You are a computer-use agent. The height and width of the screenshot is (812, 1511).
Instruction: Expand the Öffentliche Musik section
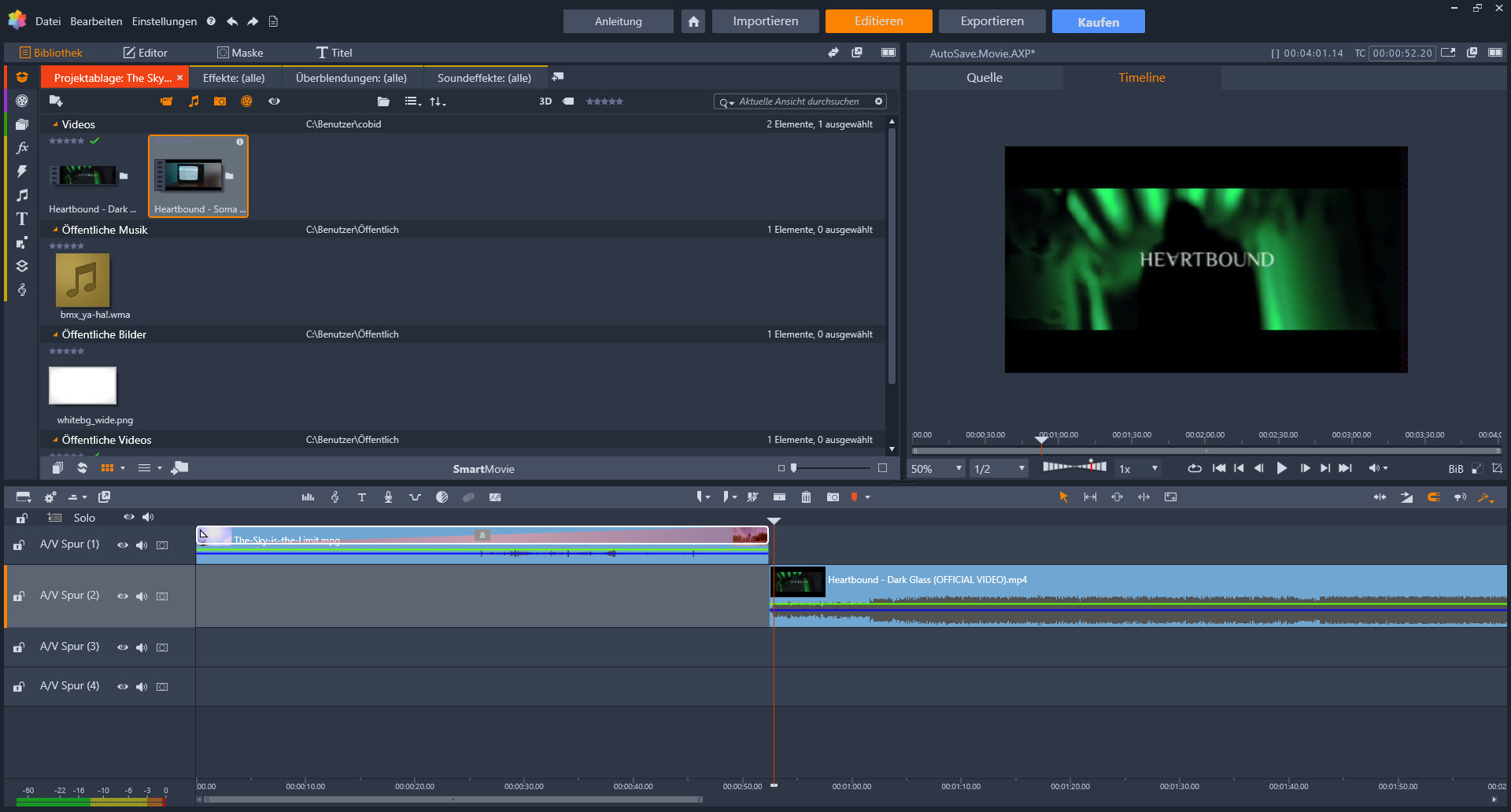click(x=55, y=229)
